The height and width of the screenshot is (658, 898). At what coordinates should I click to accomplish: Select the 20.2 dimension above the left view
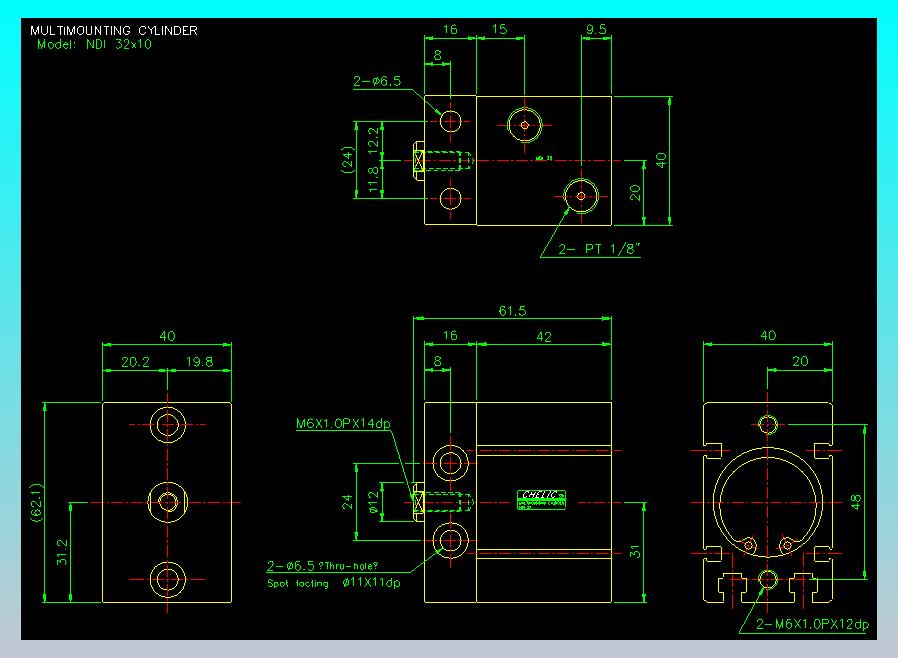(x=135, y=362)
